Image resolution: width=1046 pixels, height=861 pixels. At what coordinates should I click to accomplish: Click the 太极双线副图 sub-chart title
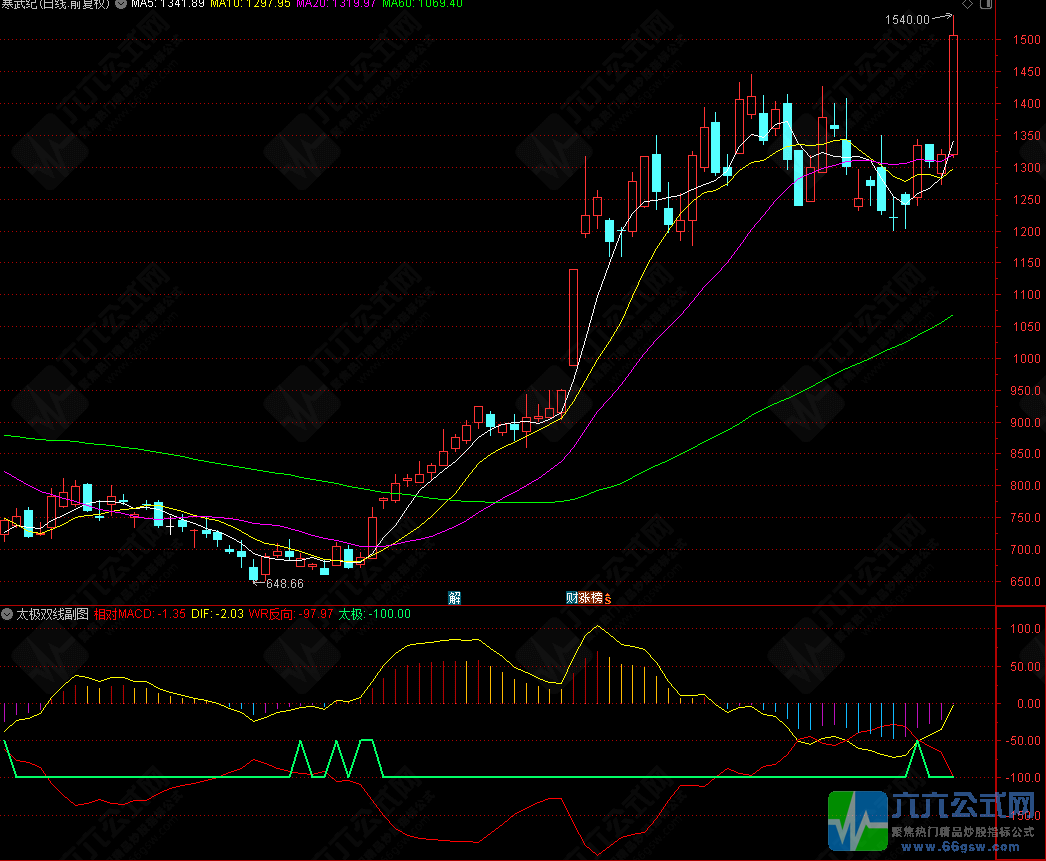tap(52, 614)
